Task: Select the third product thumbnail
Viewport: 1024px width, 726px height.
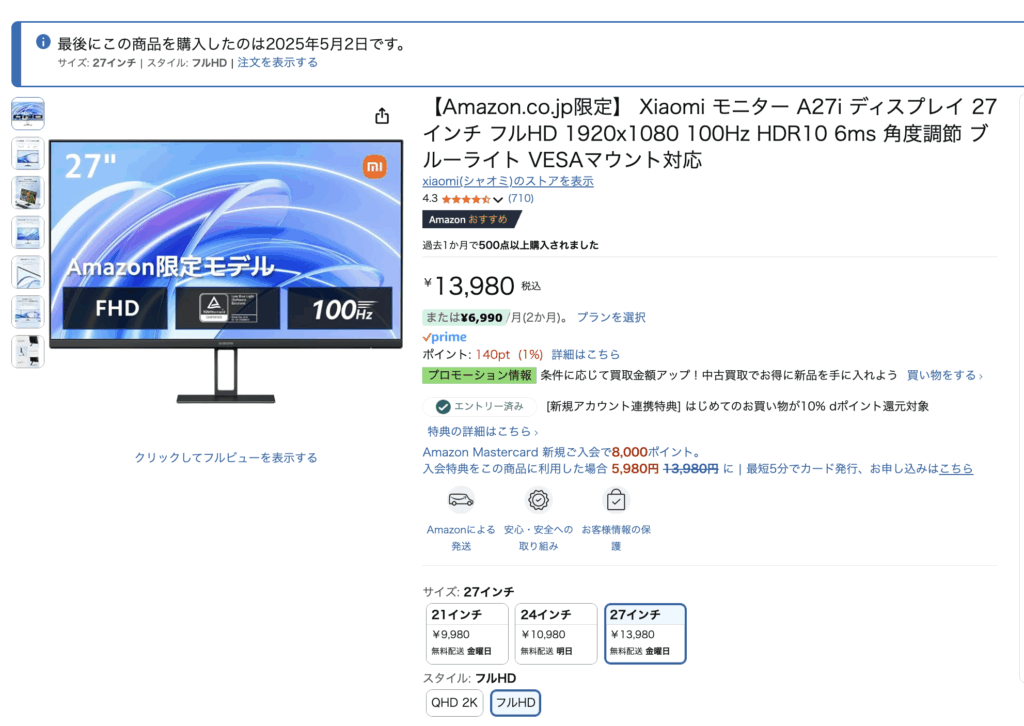Action: 28,193
